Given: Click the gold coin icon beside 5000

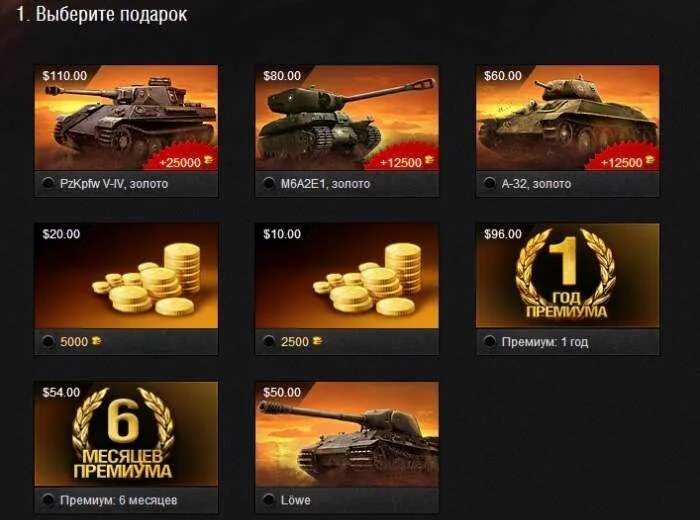Looking at the screenshot, I should tap(97, 341).
